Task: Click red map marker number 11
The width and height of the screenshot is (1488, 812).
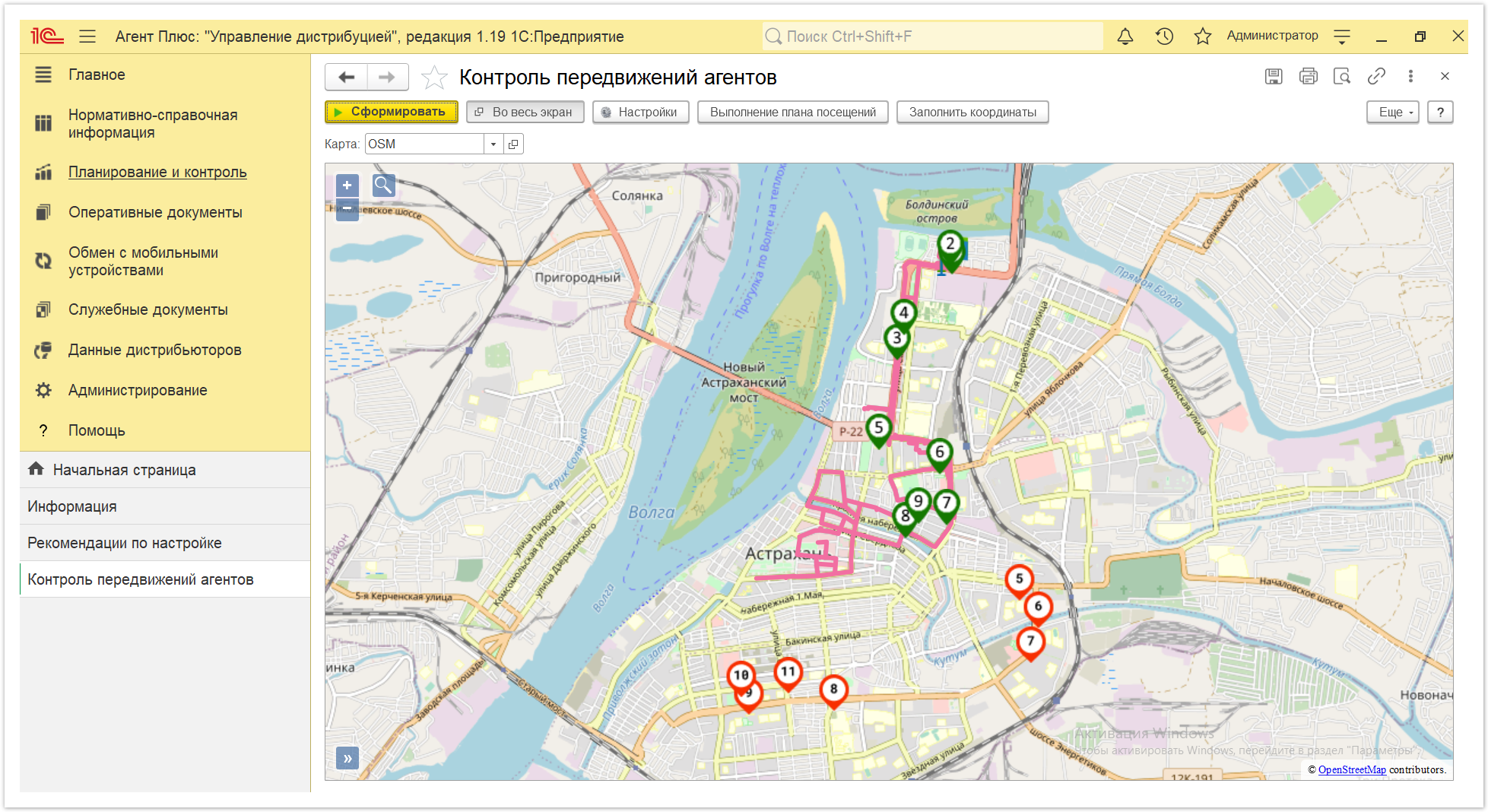Action: pyautogui.click(x=788, y=674)
